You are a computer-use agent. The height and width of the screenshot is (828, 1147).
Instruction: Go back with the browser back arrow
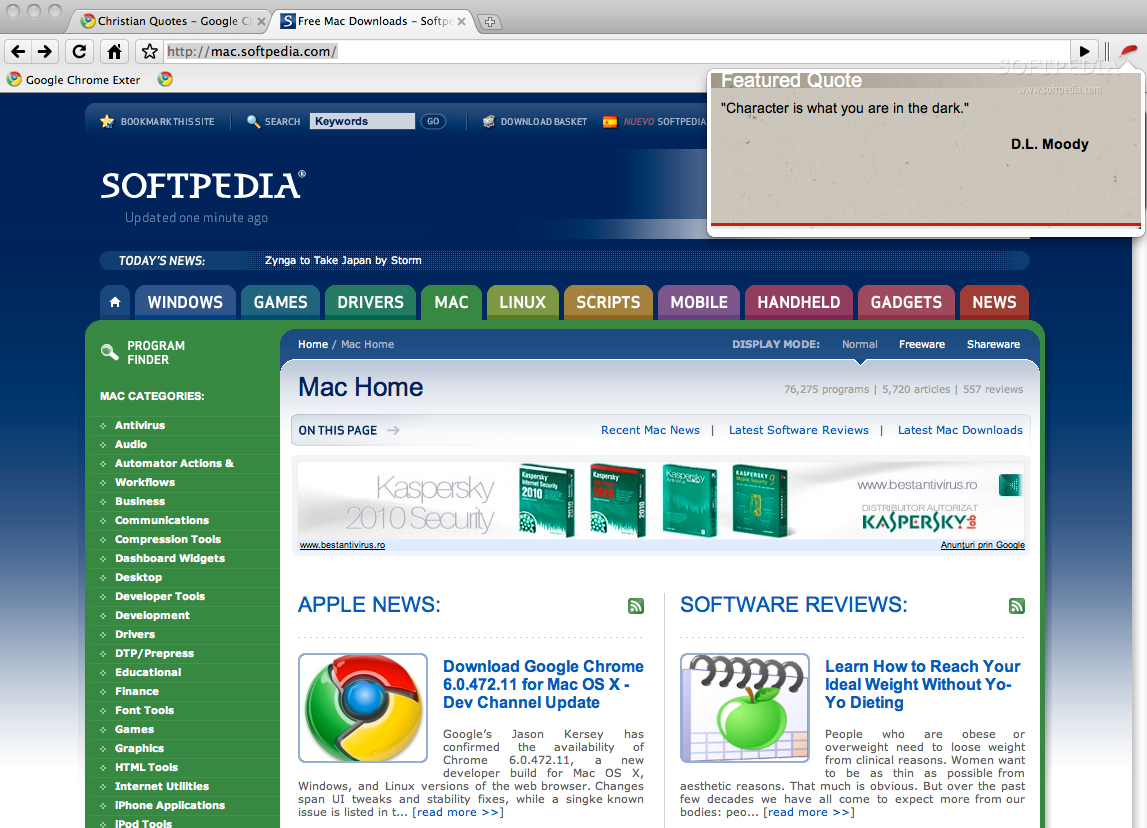pyautogui.click(x=18, y=51)
